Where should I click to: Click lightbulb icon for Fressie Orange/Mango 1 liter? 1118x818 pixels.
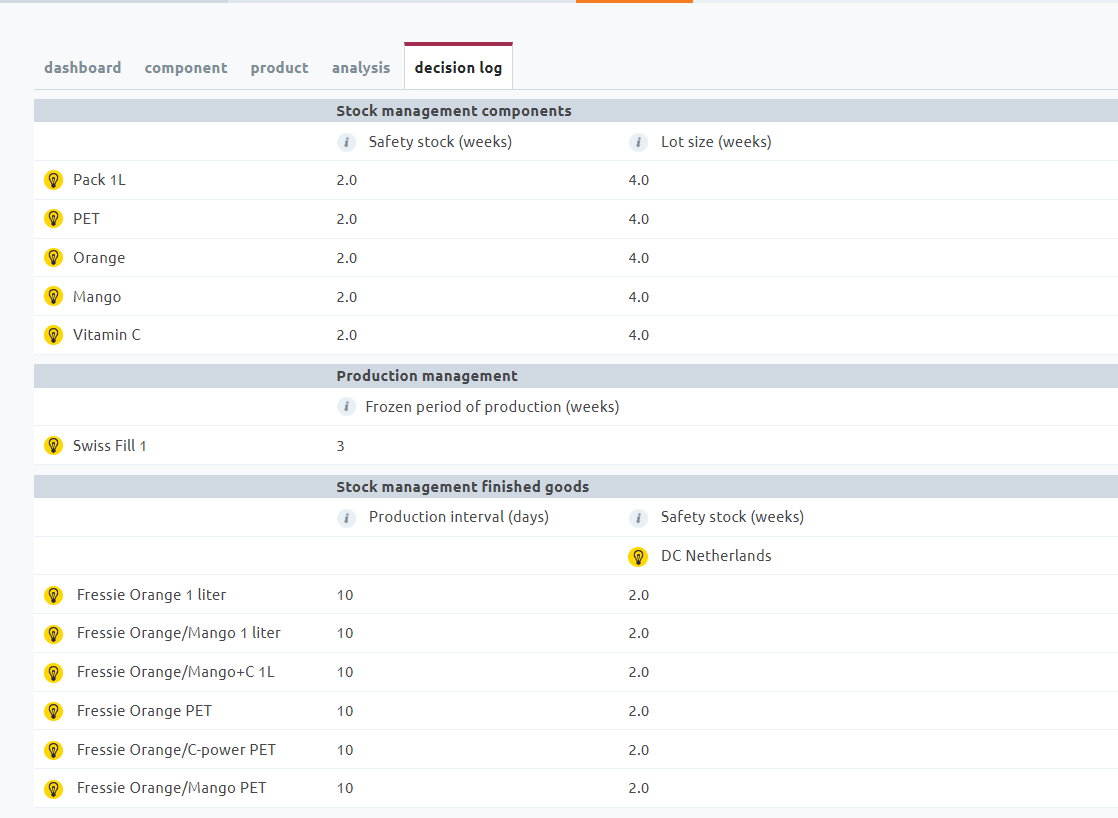click(x=53, y=634)
